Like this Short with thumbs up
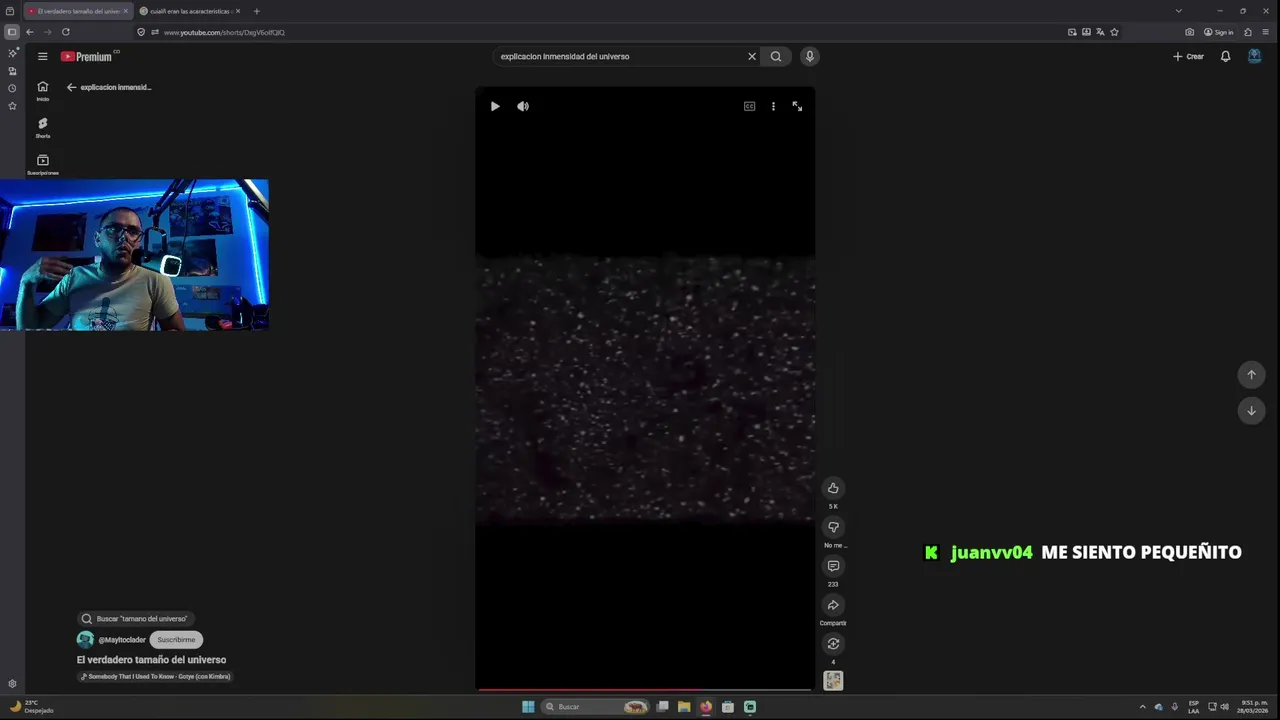 [x=833, y=488]
